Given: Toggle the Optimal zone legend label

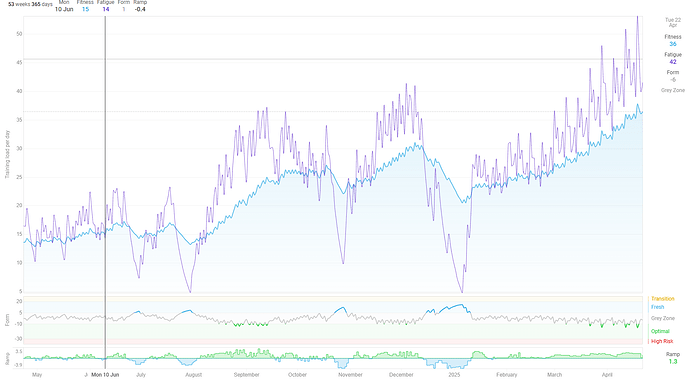Looking at the screenshot, I should pos(660,331).
